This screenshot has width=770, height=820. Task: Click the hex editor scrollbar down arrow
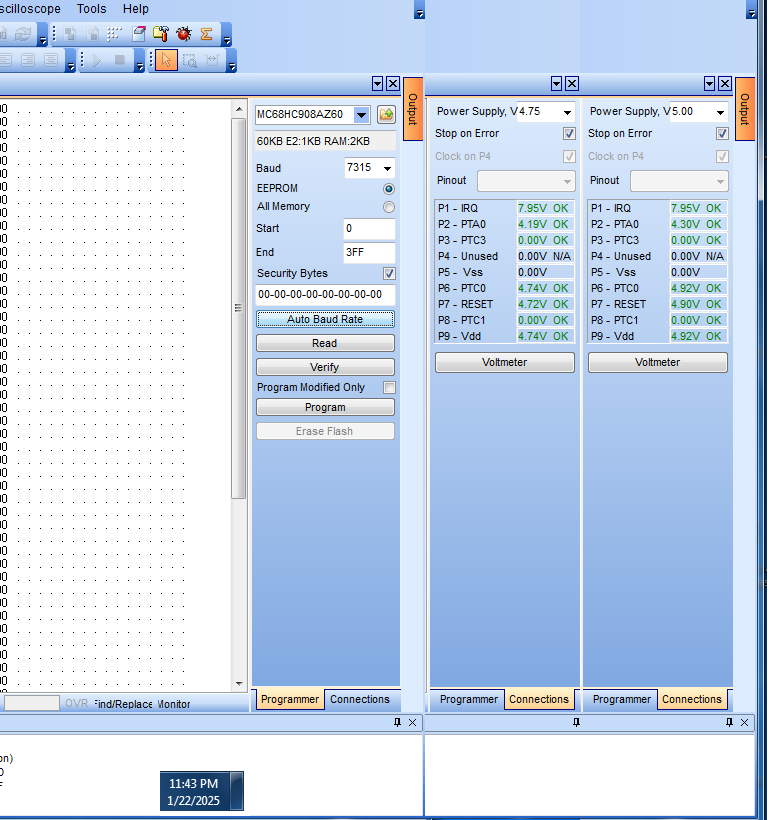239,684
